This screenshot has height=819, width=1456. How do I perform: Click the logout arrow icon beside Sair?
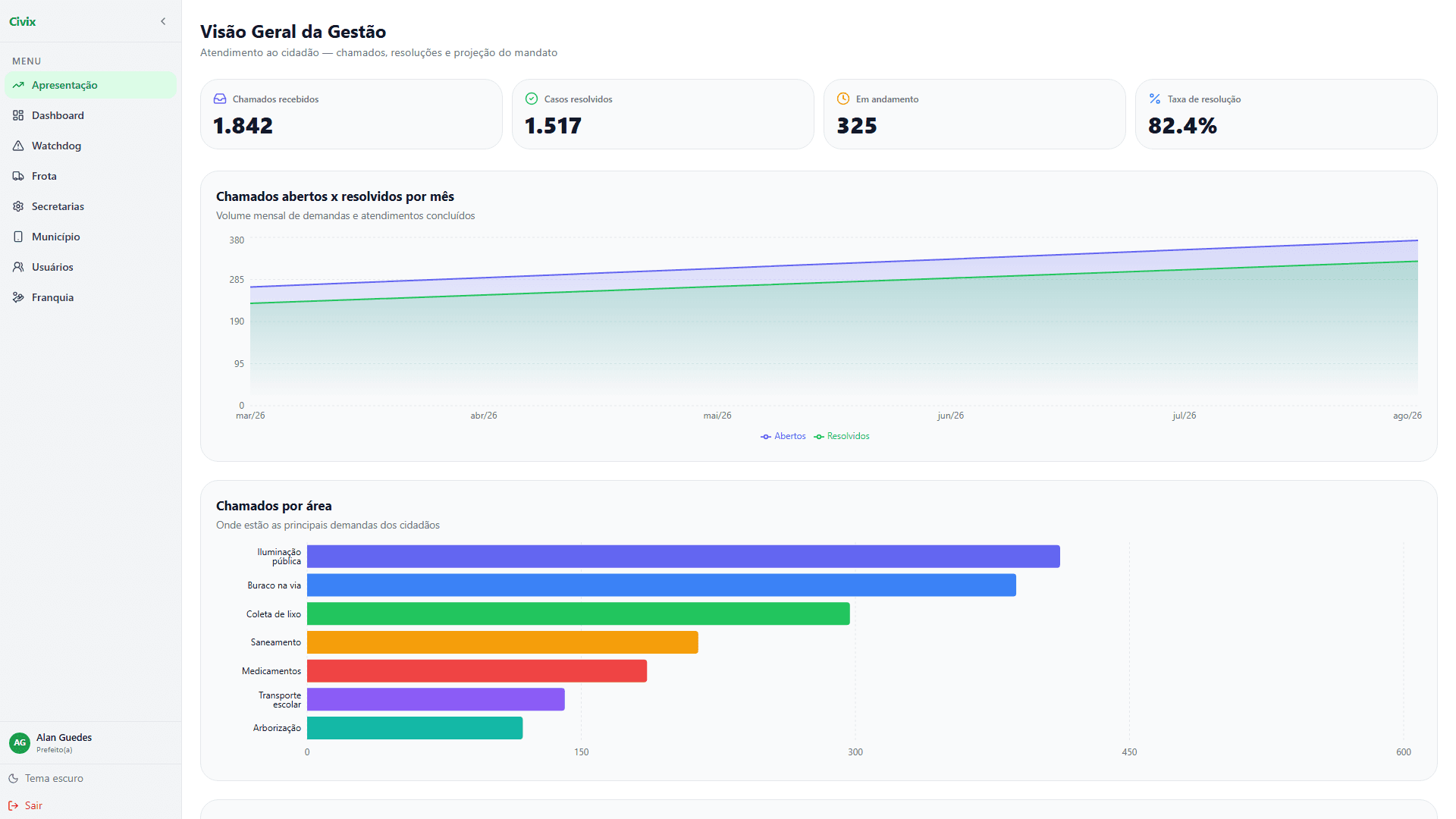click(x=13, y=805)
